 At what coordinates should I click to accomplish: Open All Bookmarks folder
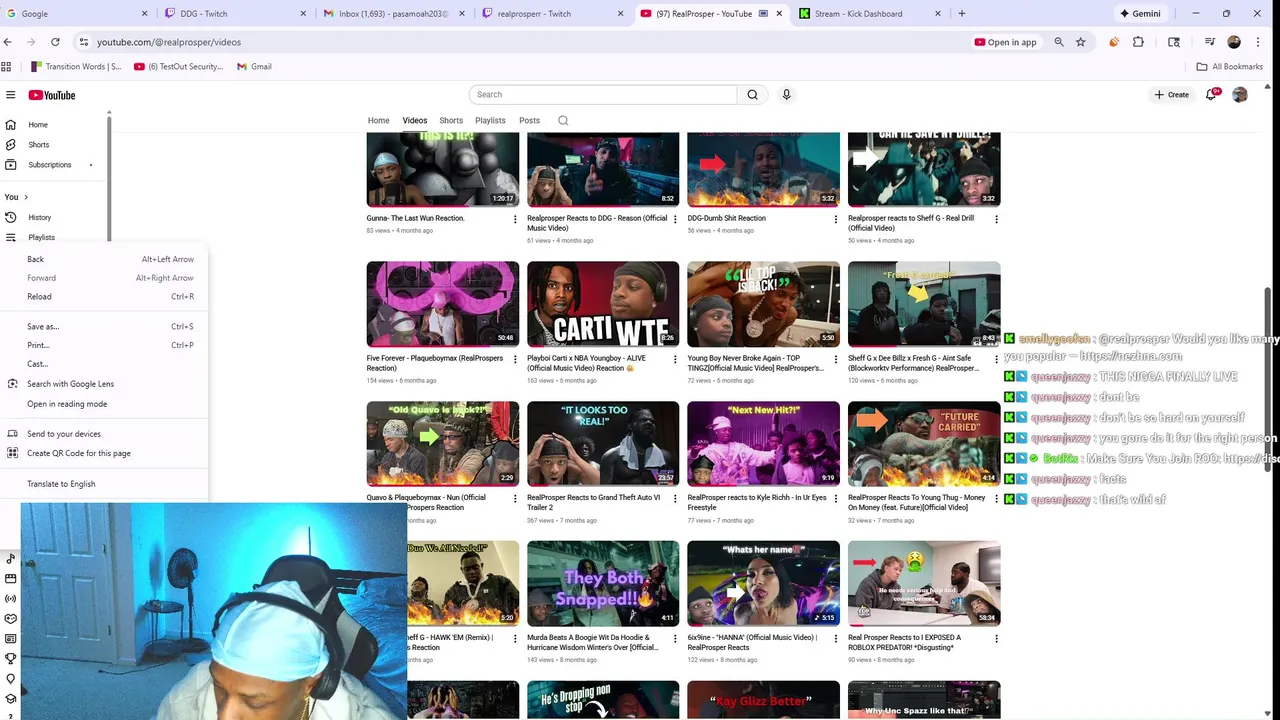point(1229,67)
